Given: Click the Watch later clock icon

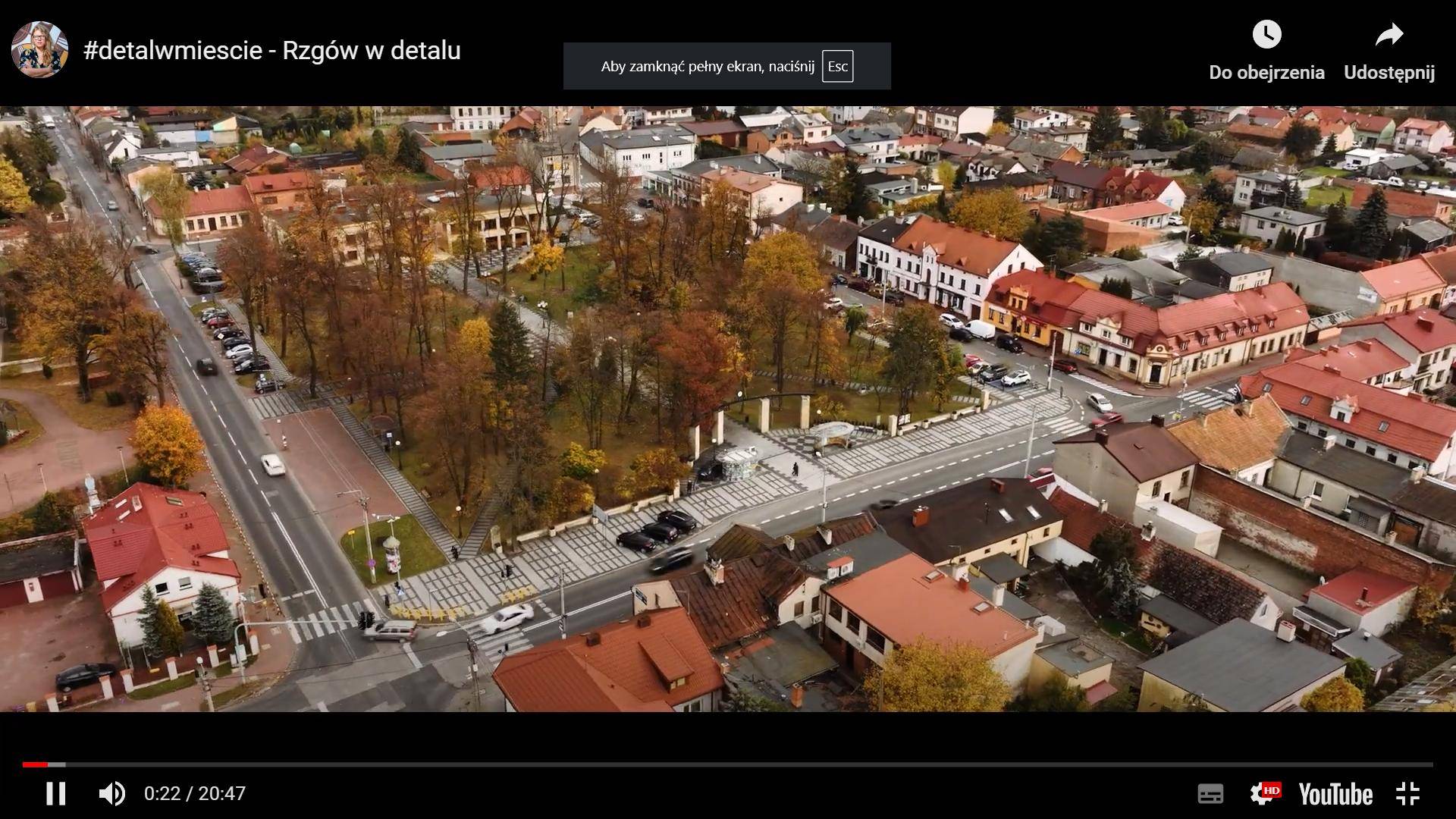Looking at the screenshot, I should point(1266,34).
